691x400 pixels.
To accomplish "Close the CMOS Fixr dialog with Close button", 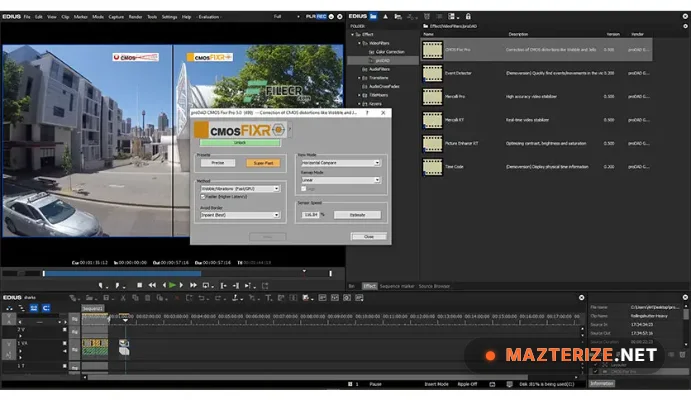I will pos(369,237).
